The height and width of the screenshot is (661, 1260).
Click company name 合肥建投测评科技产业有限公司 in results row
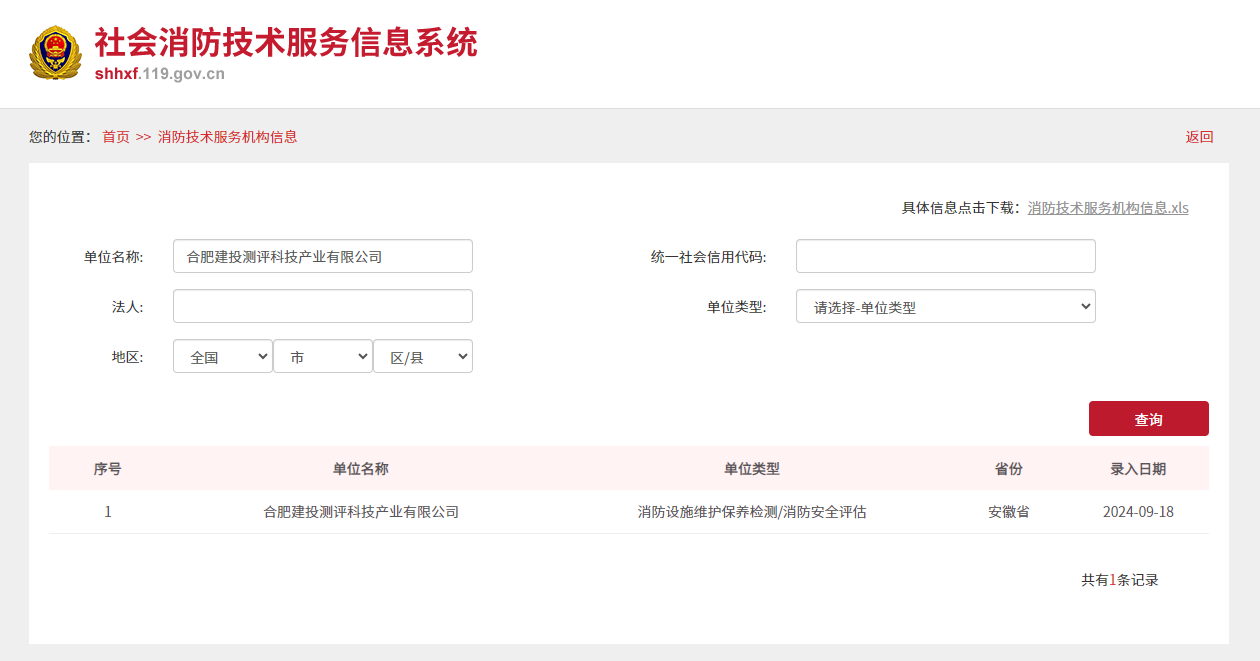click(361, 512)
